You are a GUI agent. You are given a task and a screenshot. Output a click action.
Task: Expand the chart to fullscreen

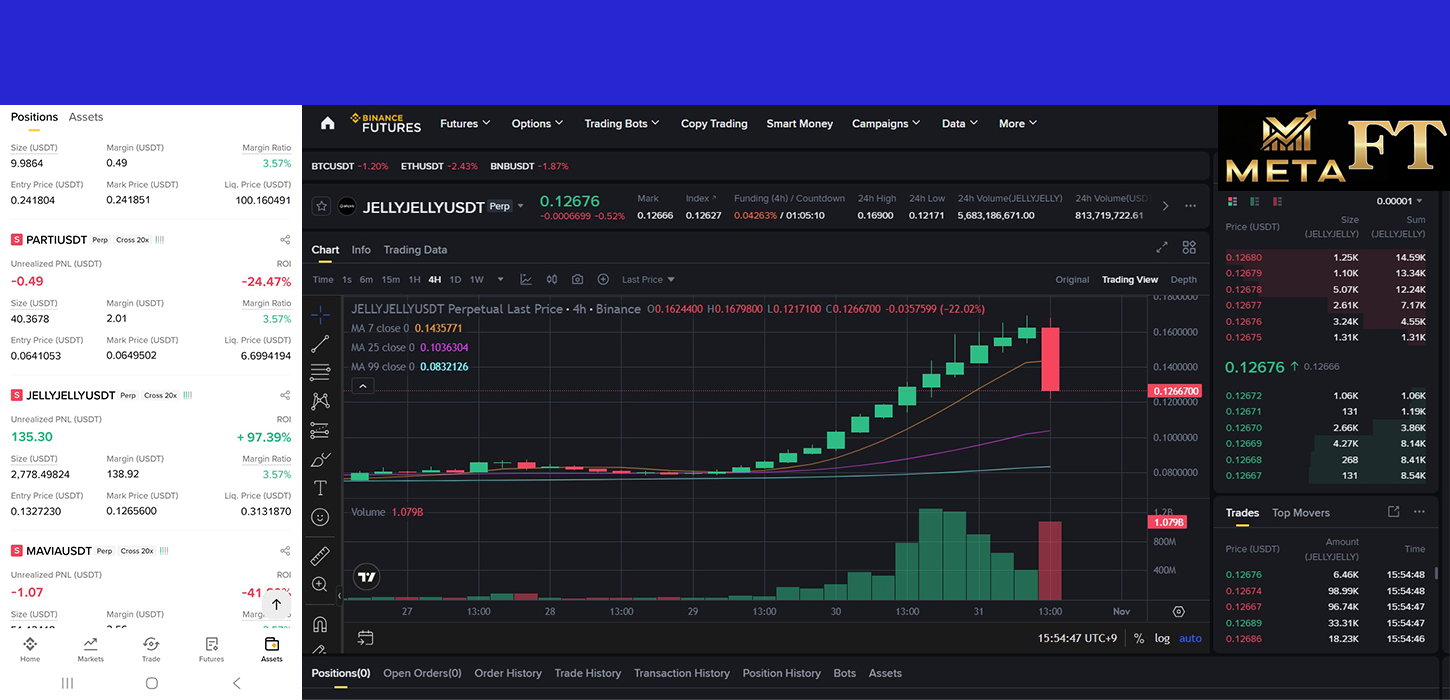pyautogui.click(x=1162, y=247)
